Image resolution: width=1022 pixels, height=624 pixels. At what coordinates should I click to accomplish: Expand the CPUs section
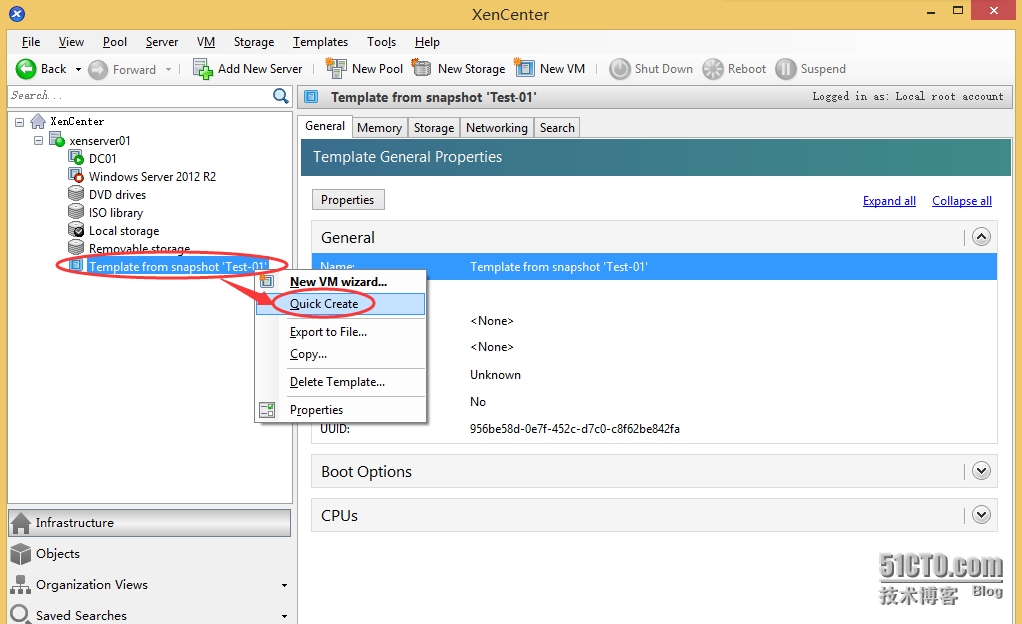click(x=982, y=515)
